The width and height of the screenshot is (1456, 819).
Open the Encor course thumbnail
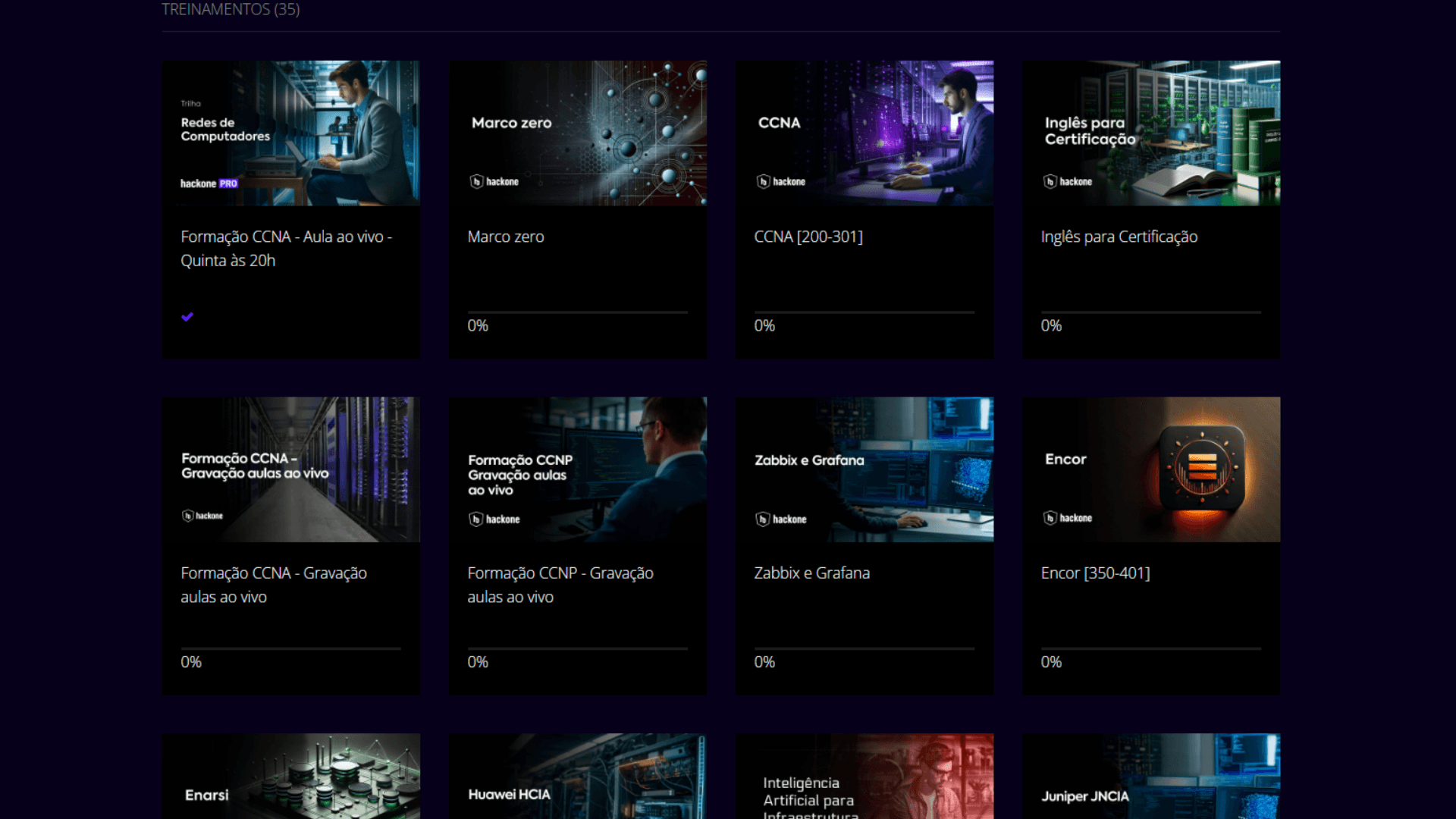[x=1150, y=469]
